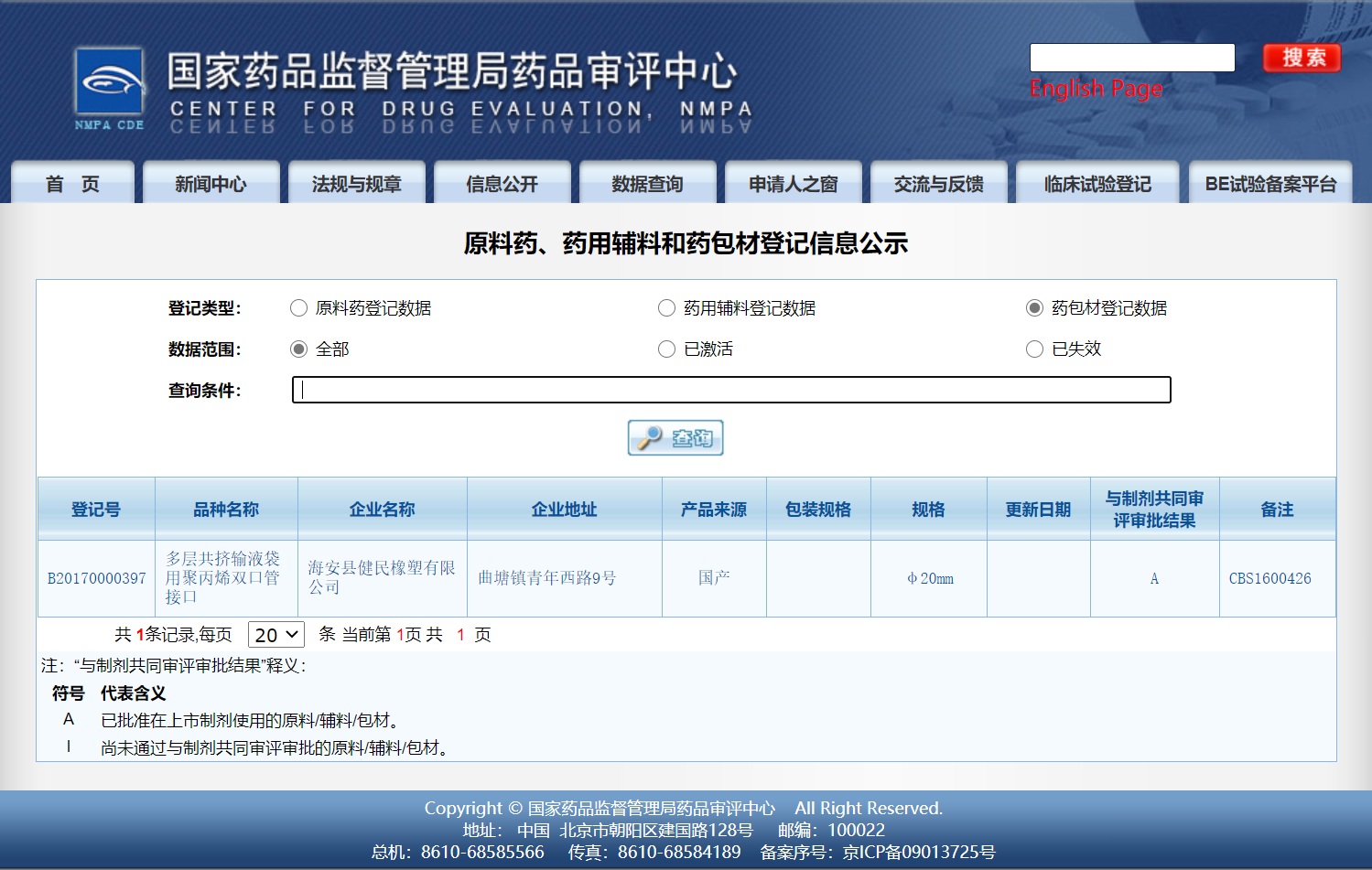Open the BE试验备案平台 section
This screenshot has height=870, width=1372.
(x=1269, y=184)
